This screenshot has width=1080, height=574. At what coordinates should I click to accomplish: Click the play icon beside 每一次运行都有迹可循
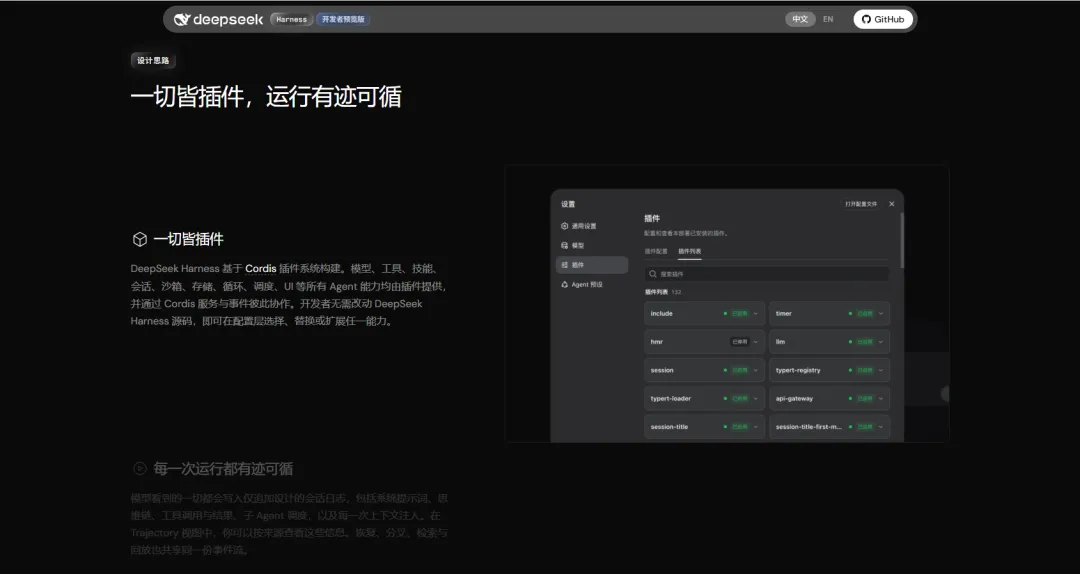pyautogui.click(x=140, y=469)
